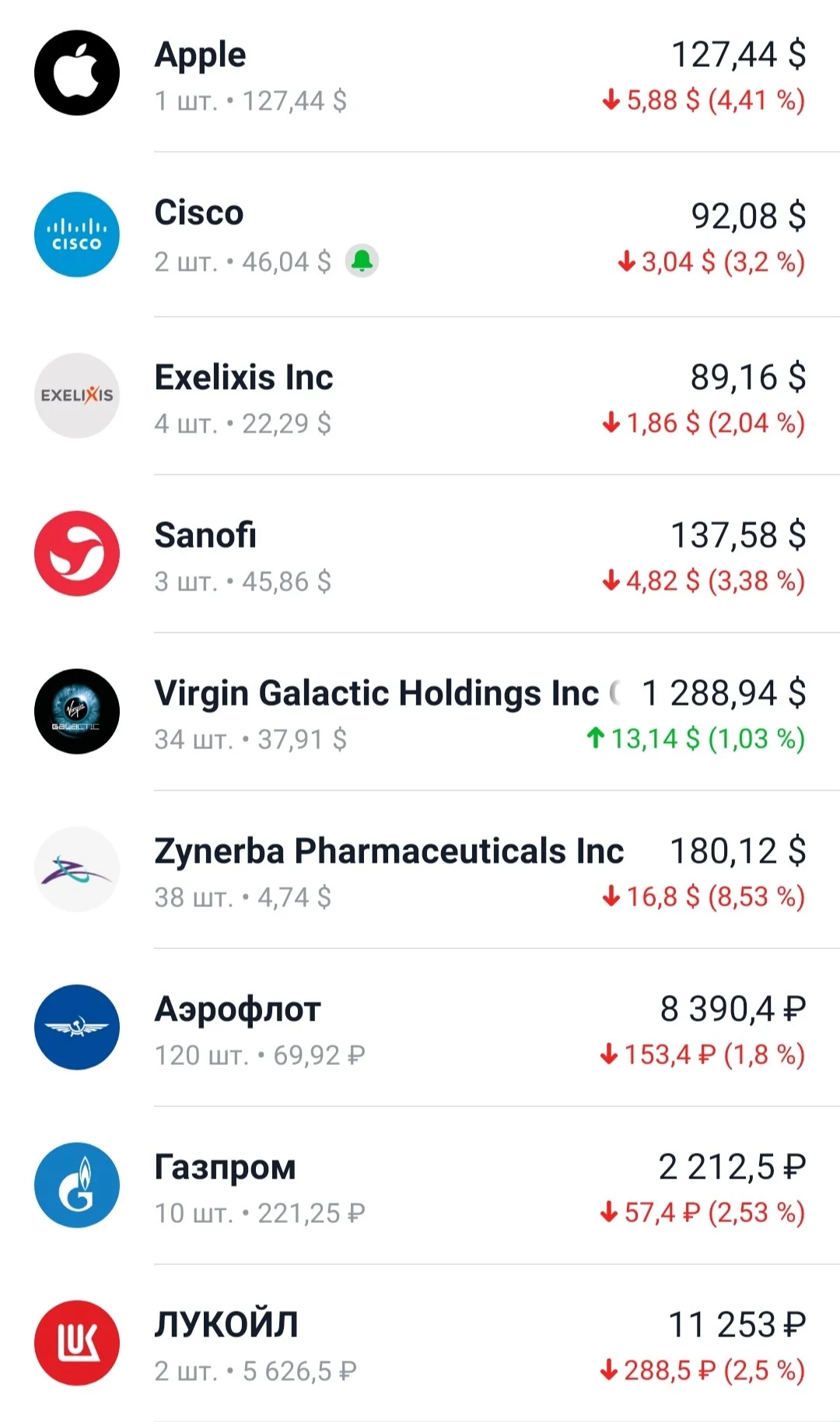
Task: Open the Exelixis Inc position title
Action: 243,377
